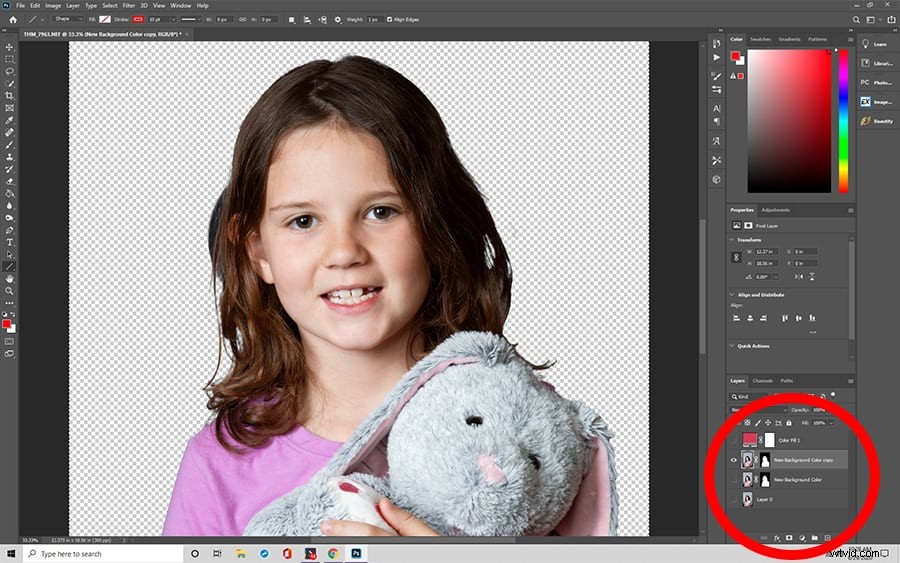Viewport: 900px width, 563px height.
Task: Open File Explorer from taskbar
Action: [x=240, y=554]
